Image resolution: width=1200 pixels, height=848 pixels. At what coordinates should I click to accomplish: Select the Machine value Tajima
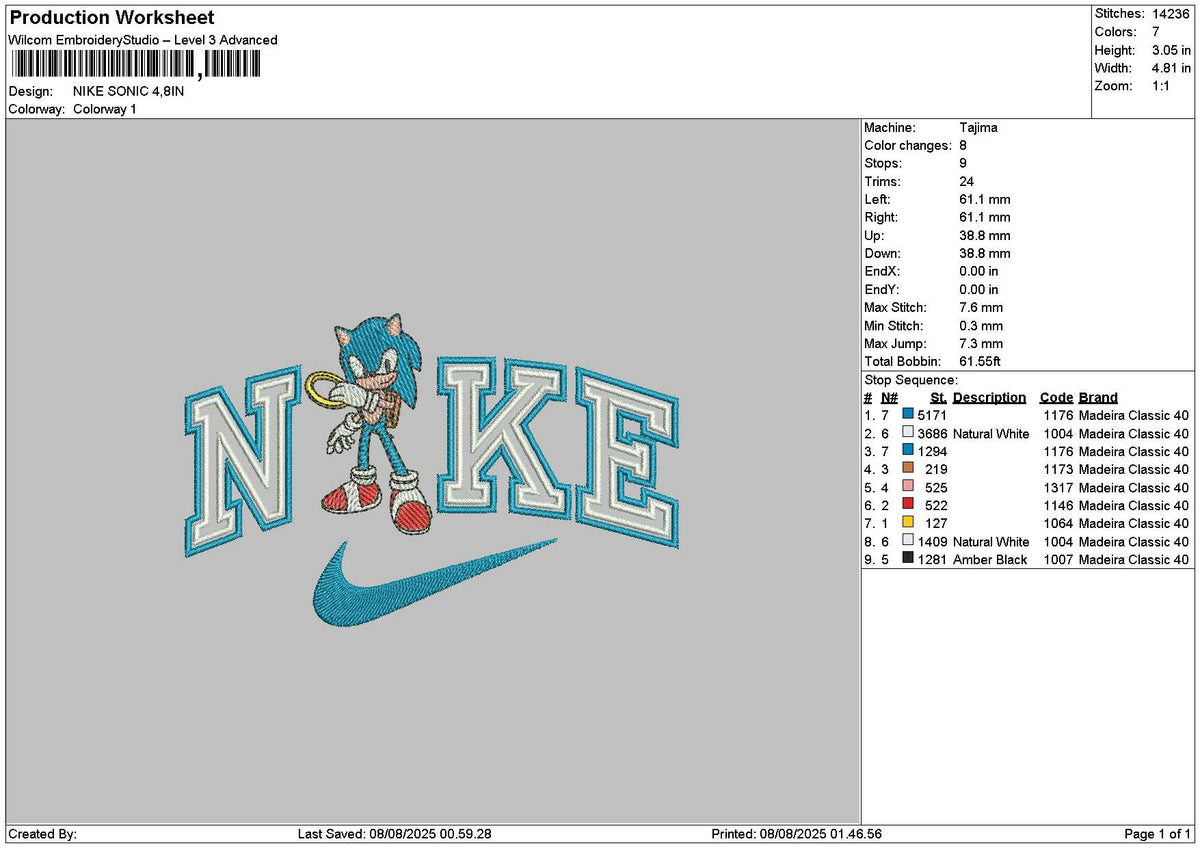pyautogui.click(x=978, y=127)
